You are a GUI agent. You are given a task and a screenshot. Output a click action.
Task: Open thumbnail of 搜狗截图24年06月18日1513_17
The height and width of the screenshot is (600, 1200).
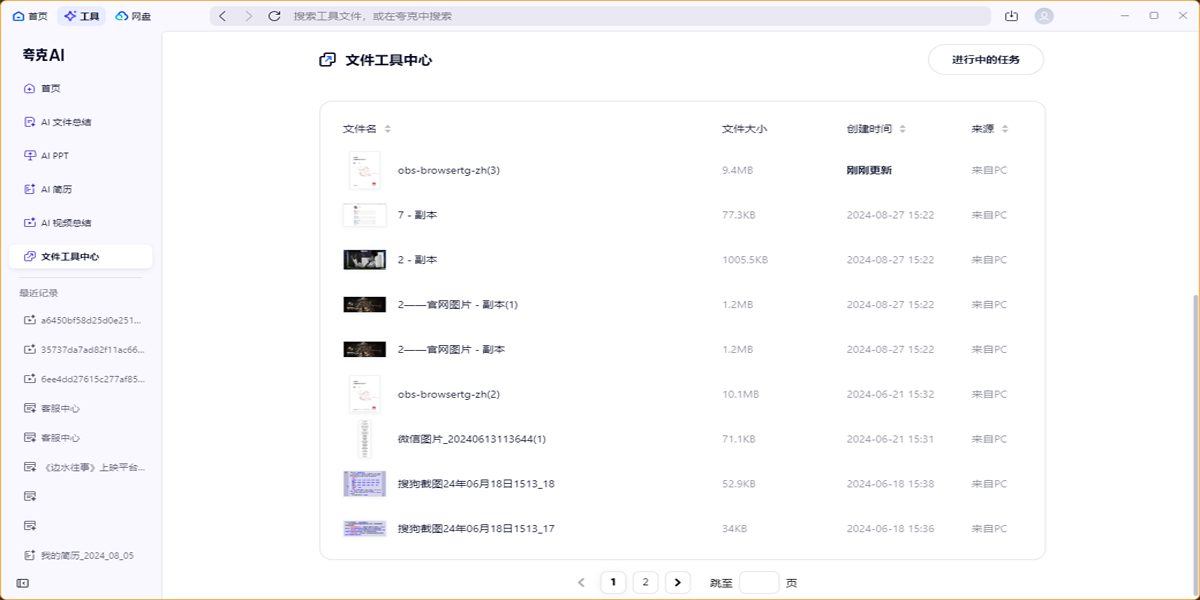coord(364,528)
